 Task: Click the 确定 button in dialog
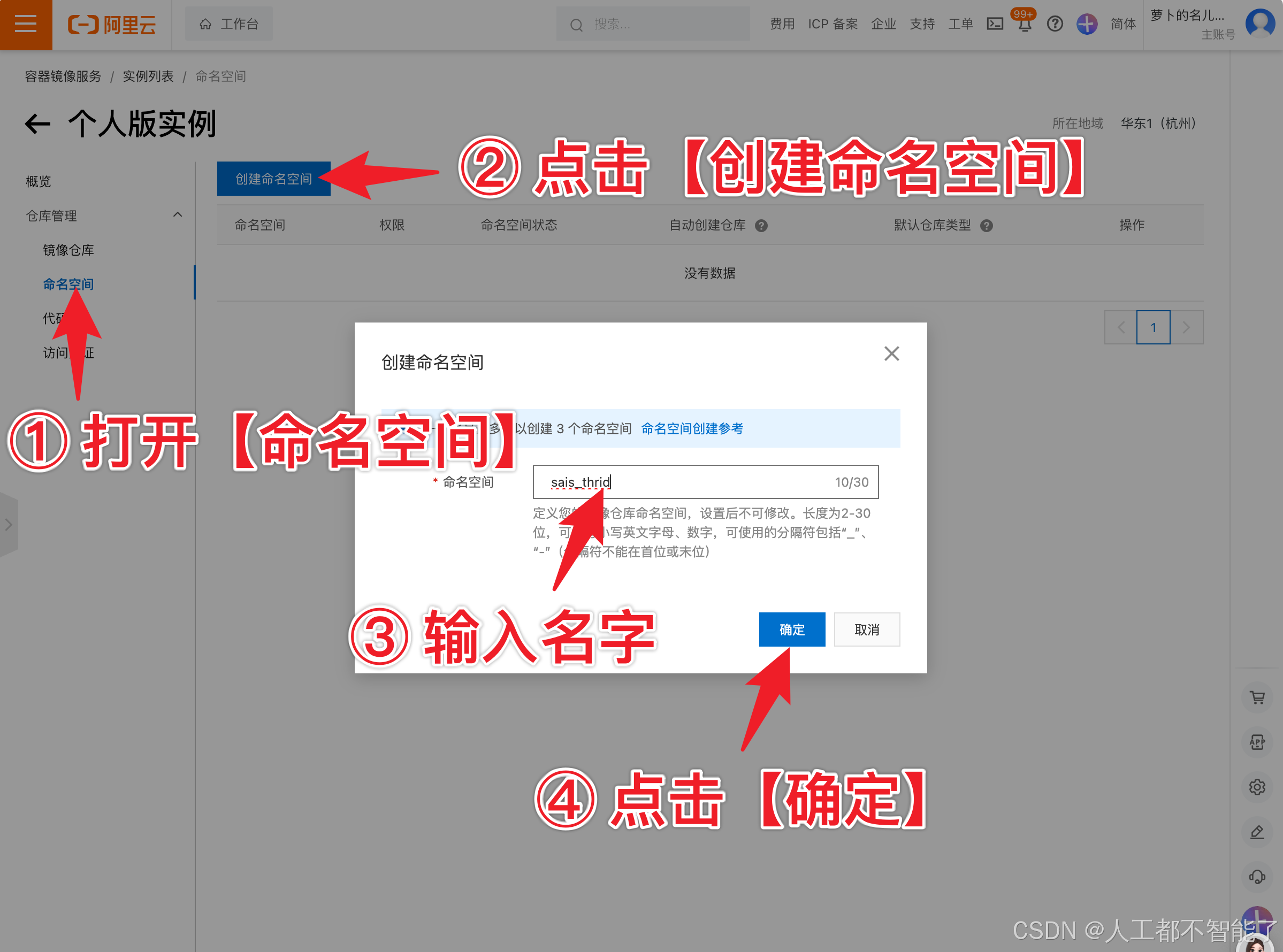pos(792,629)
